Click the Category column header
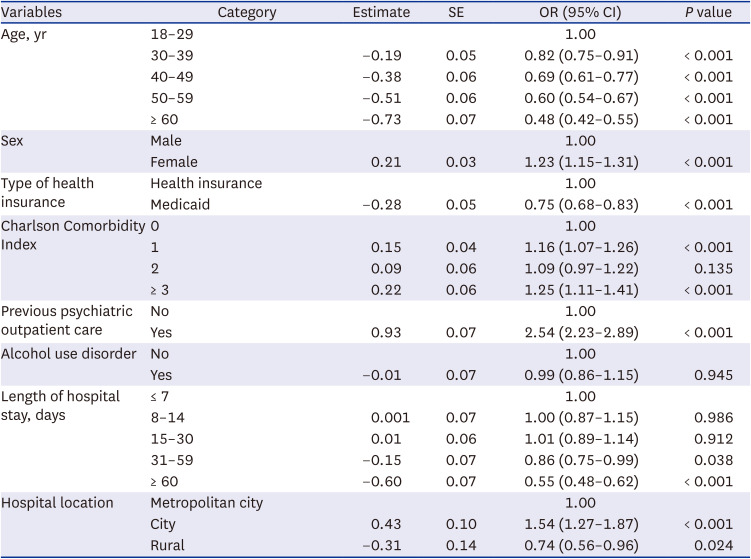Viewport: 751px width, 559px height. (248, 12)
